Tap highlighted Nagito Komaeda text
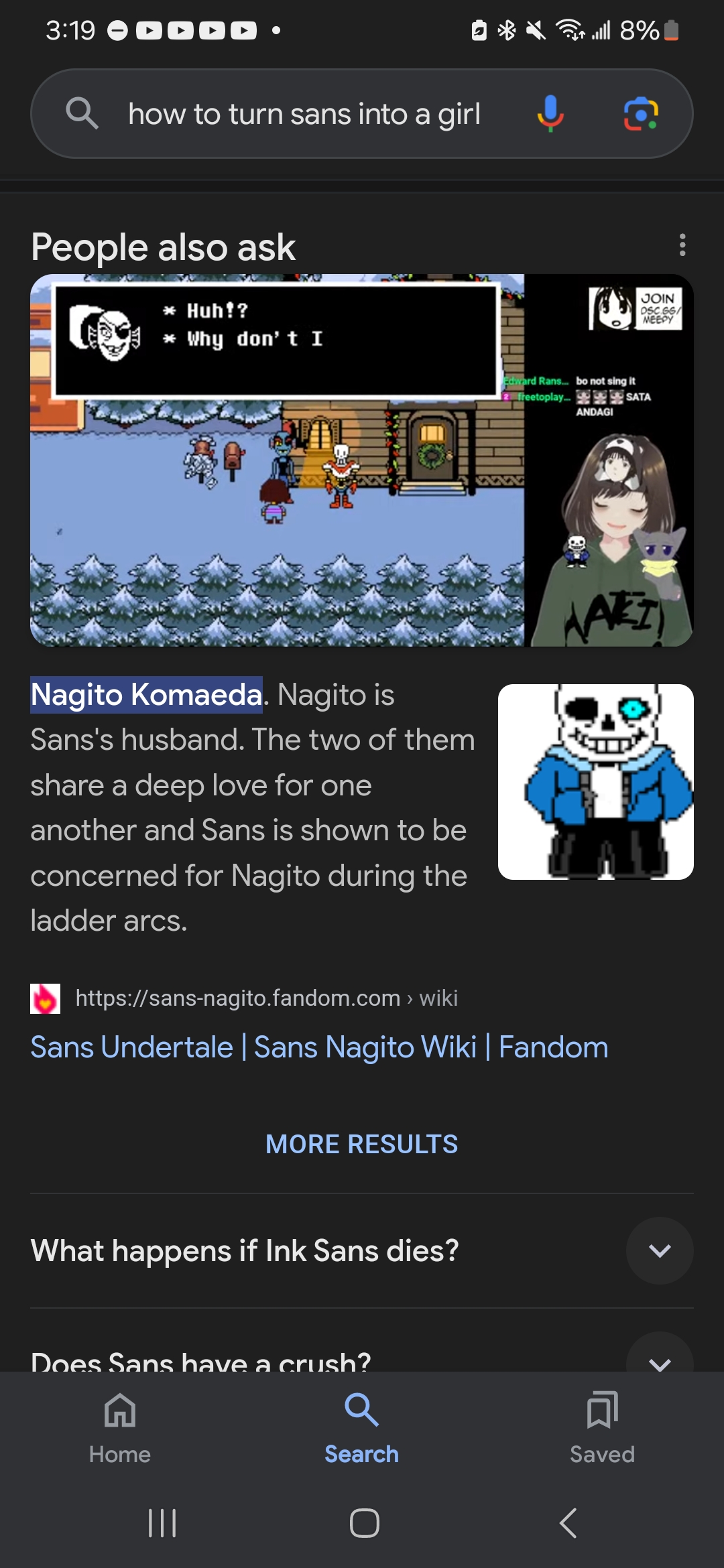This screenshot has height=1568, width=724. pos(147,695)
